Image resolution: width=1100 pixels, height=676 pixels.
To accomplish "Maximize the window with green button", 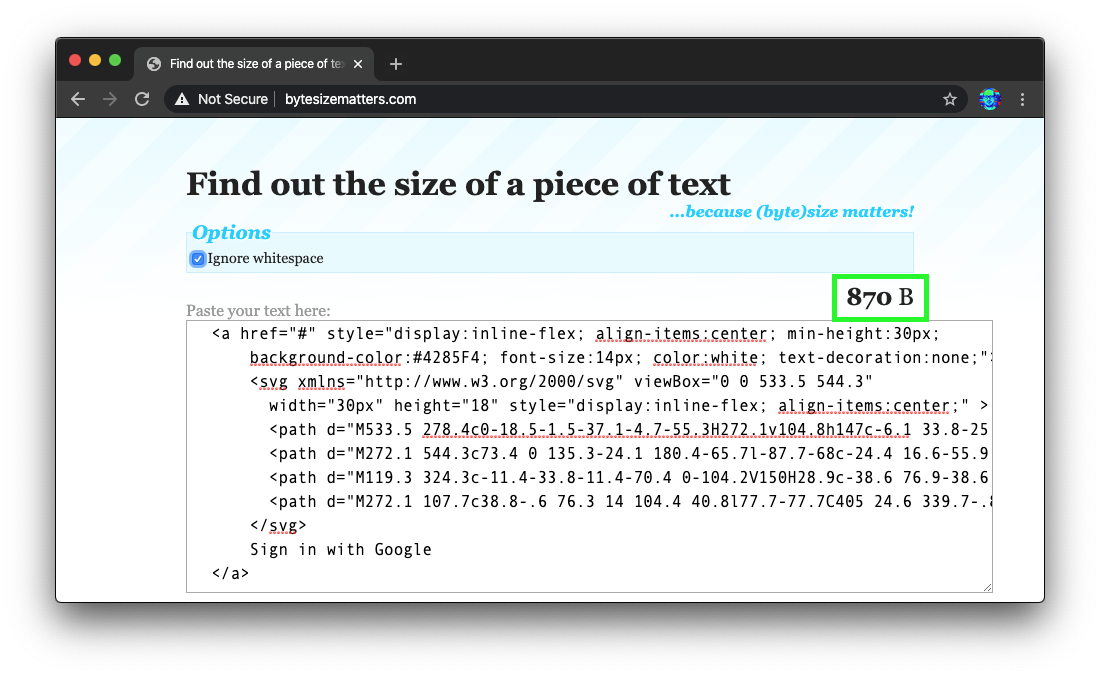I will click(115, 60).
